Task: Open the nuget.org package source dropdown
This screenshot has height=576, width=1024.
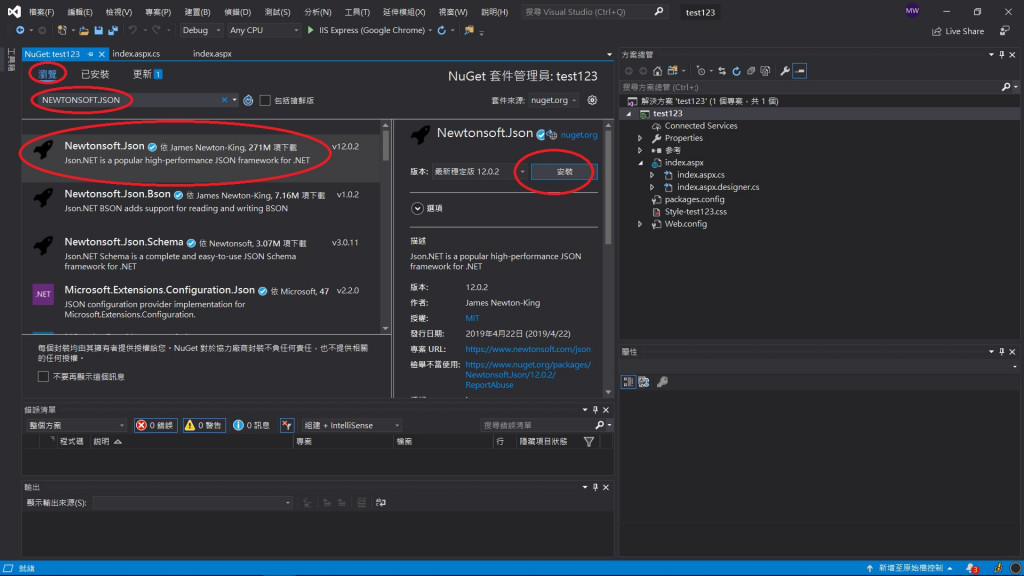Action: (x=553, y=100)
